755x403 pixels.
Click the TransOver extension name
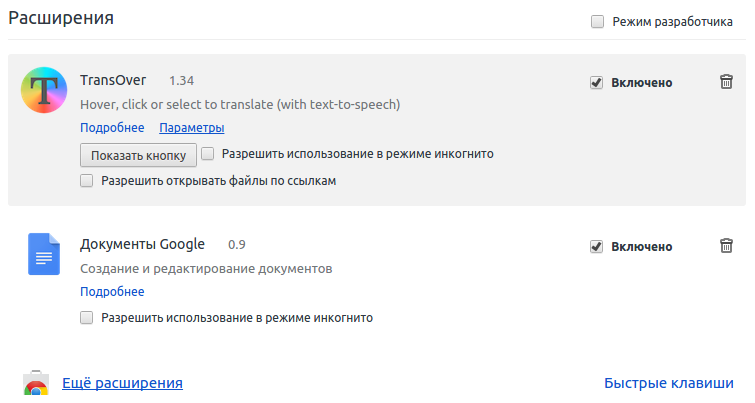(114, 79)
